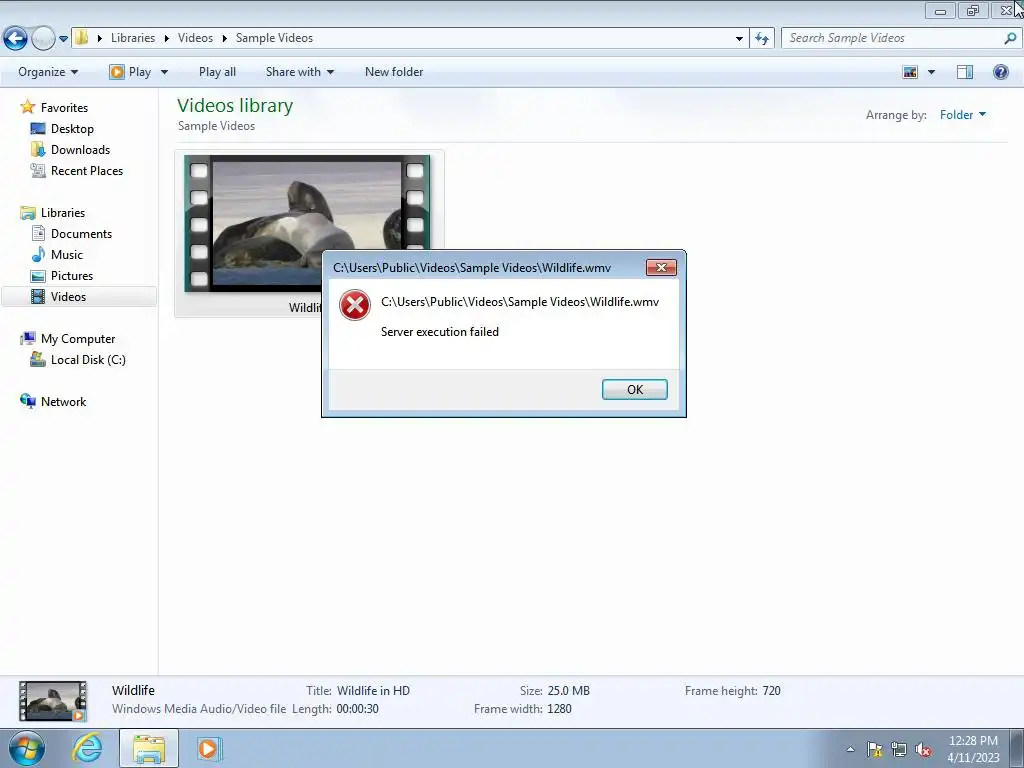Open Local Disk (C:)
The width and height of the screenshot is (1024, 768).
(88, 360)
